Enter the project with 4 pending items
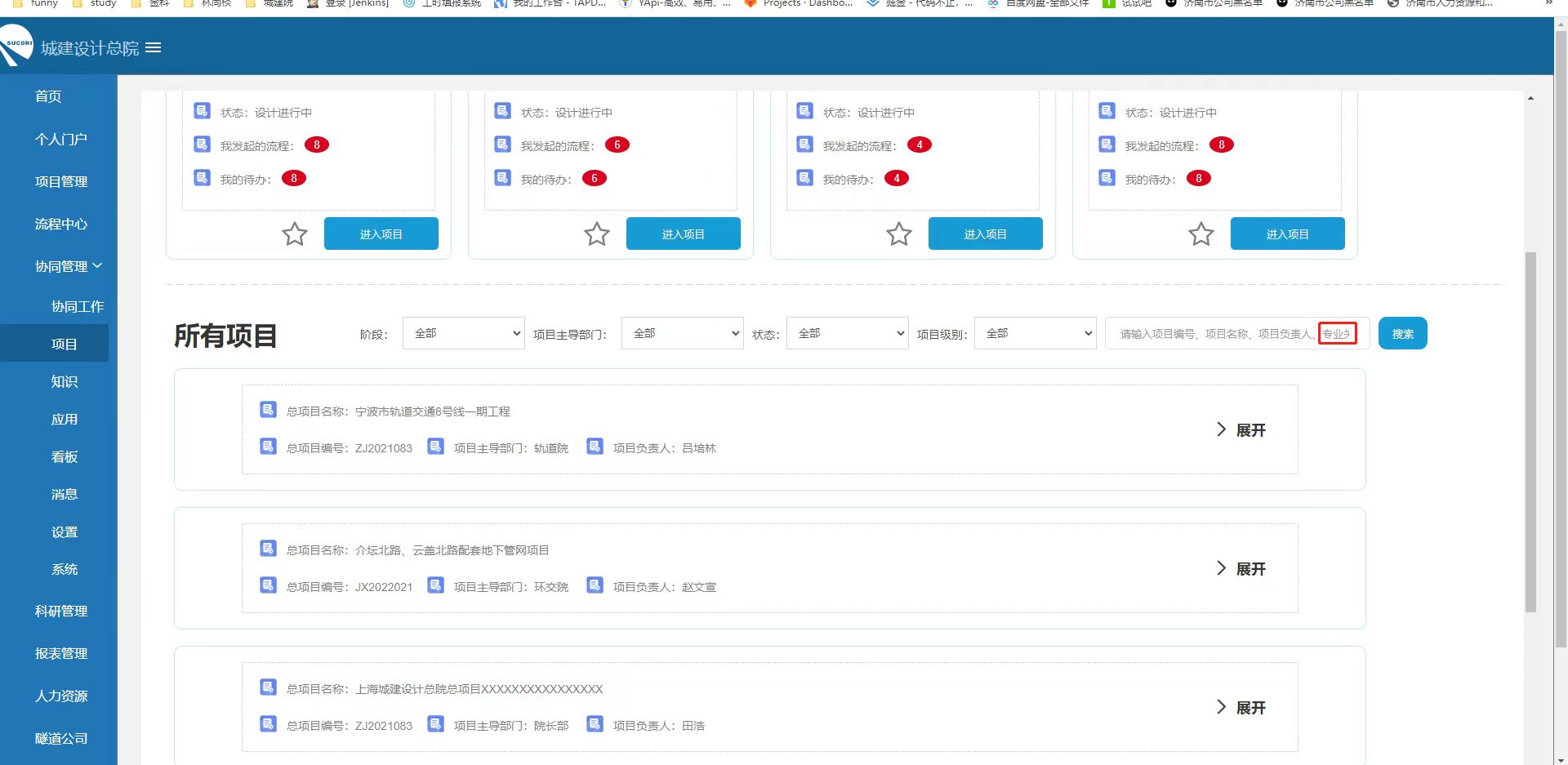This screenshot has width=1568, height=765. [986, 234]
